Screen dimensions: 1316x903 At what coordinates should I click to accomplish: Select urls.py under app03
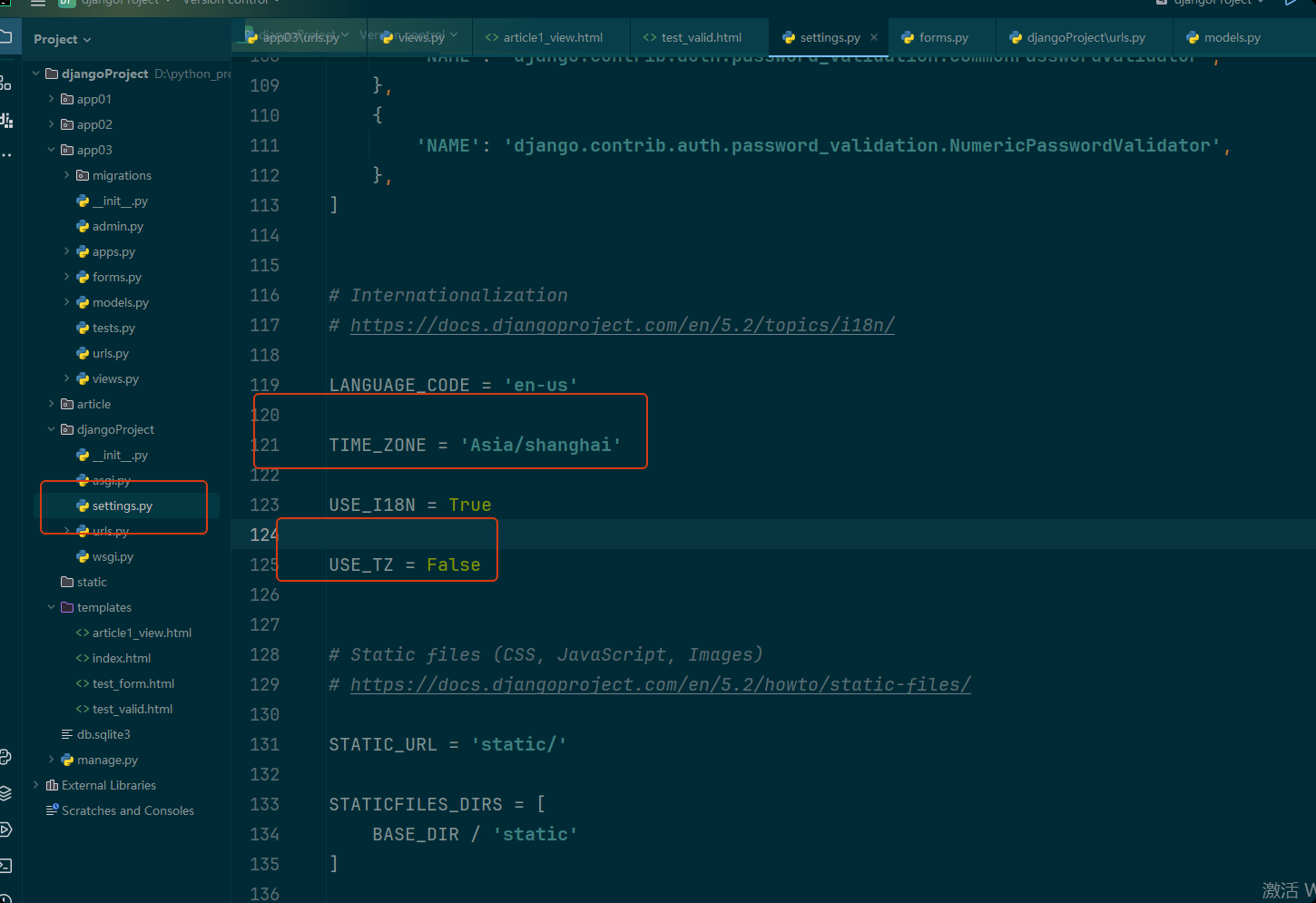tap(111, 353)
